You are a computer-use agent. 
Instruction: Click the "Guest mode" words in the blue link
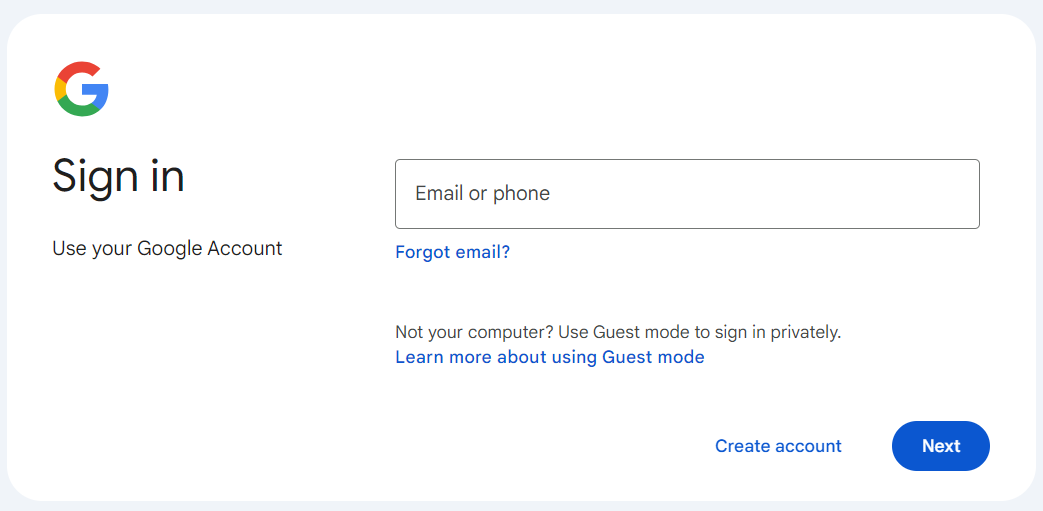653,357
